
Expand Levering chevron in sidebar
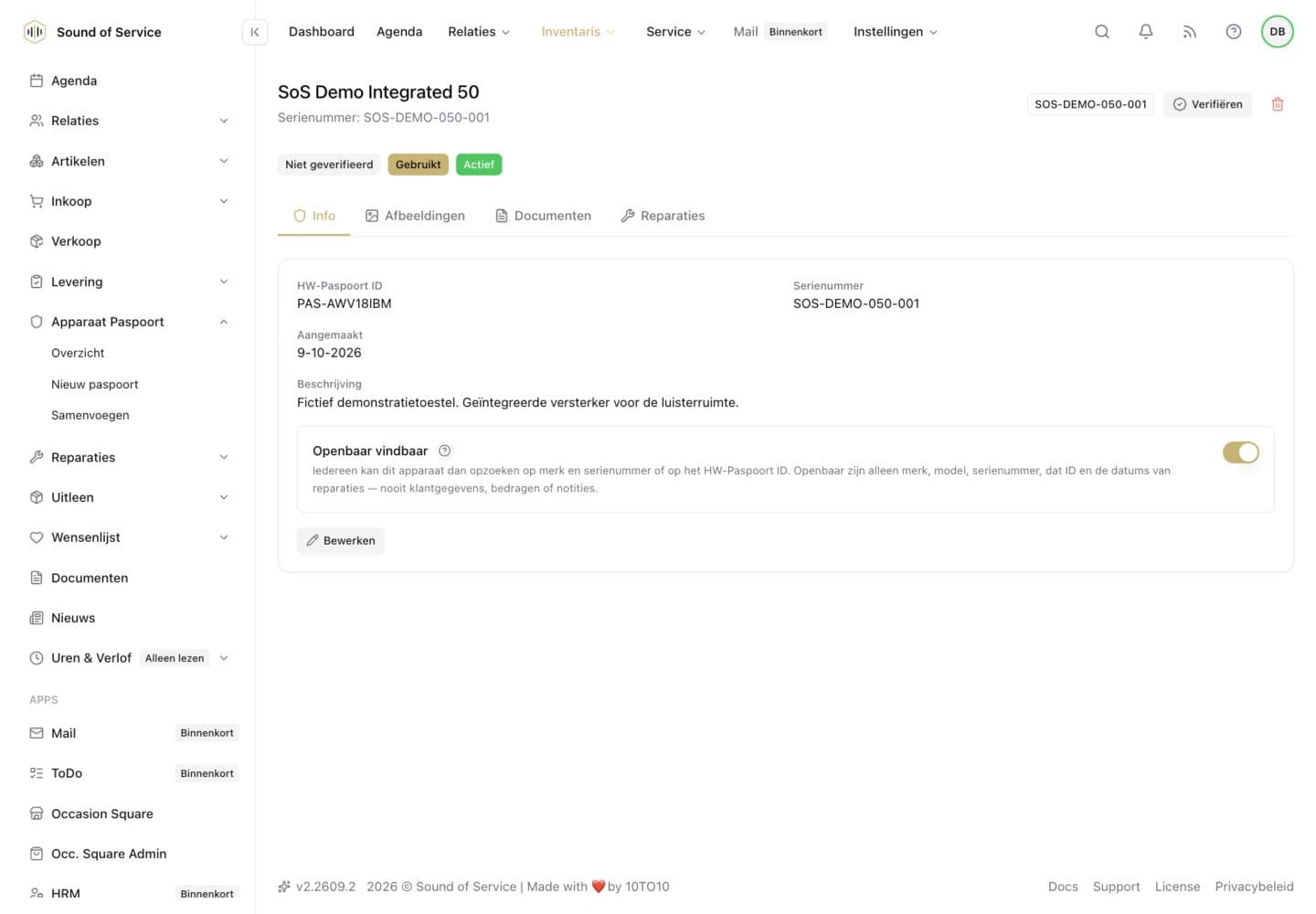[x=224, y=282]
